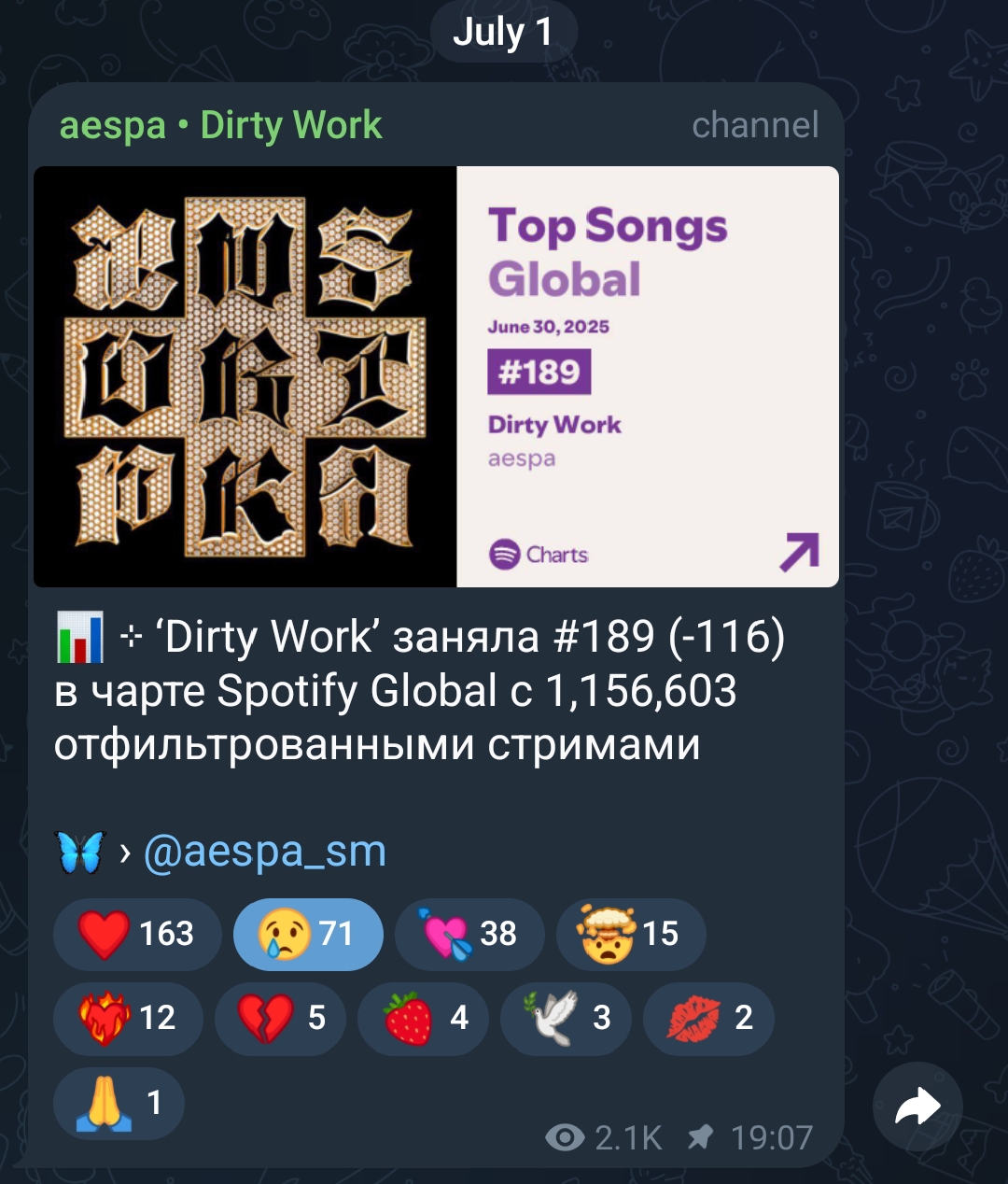Toggle the crying face reaction with 71
This screenshot has height=1184, width=1008.
coord(308,934)
